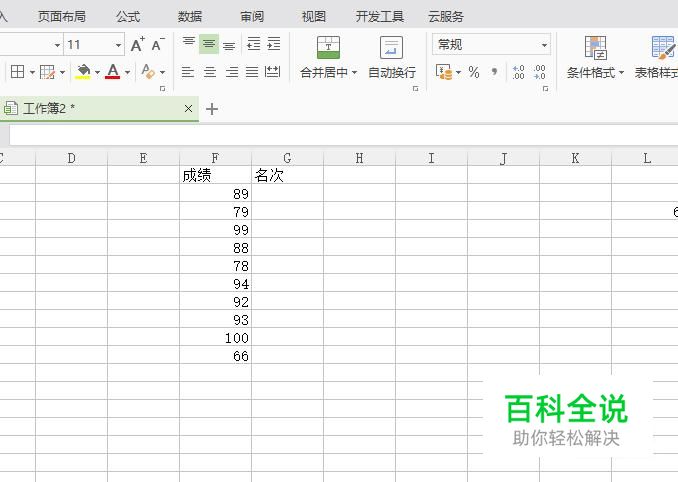This screenshot has height=482, width=678.
Task: Expand the font color dropdown arrow
Action: (x=128, y=72)
